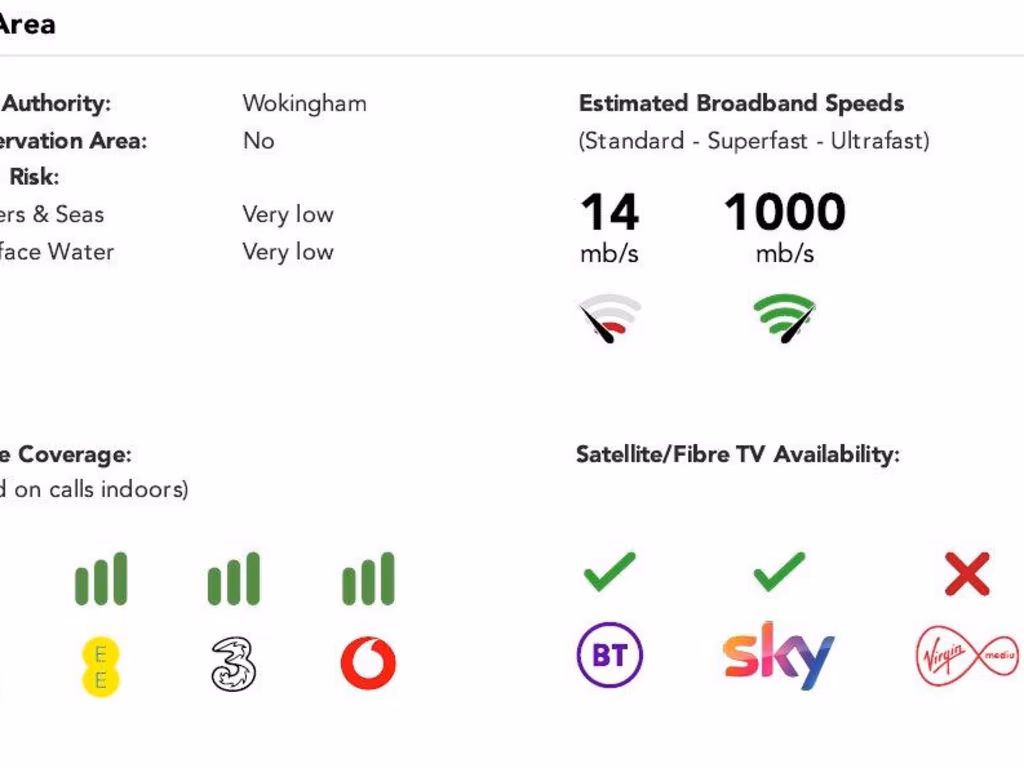Click the Sky logo
Viewport: 1024px width, 768px height.
point(778,655)
